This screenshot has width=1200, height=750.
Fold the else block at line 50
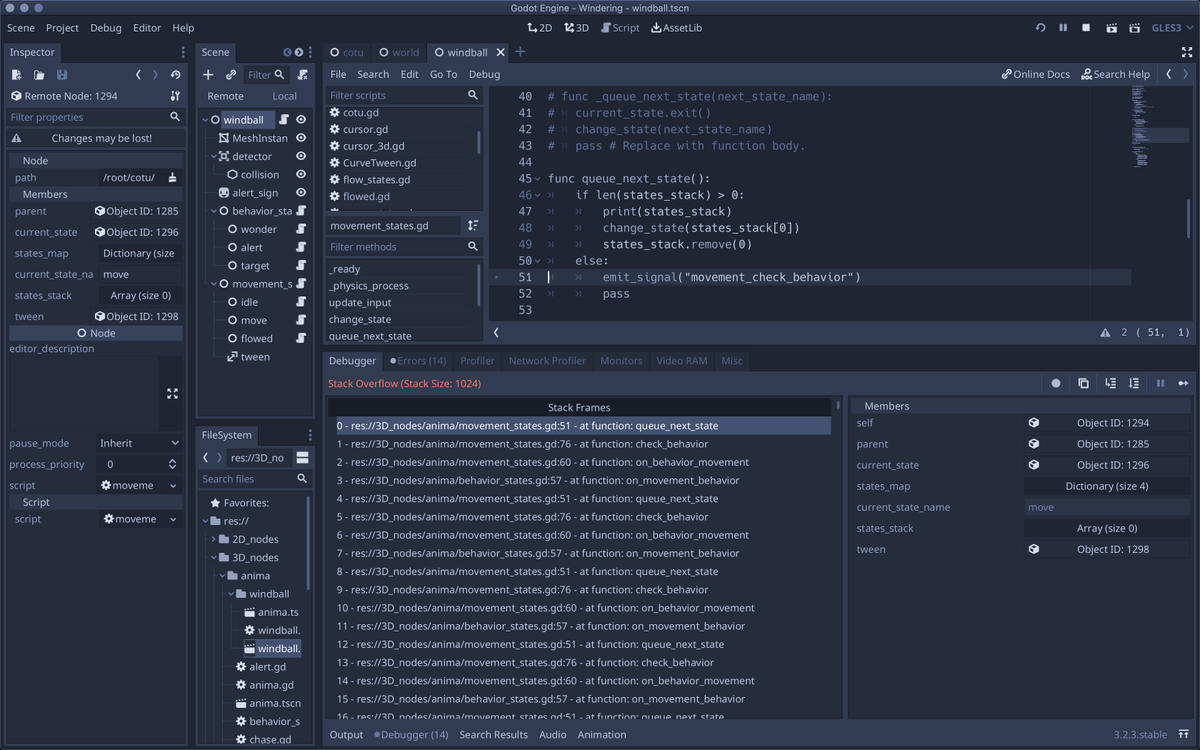pyautogui.click(x=539, y=261)
